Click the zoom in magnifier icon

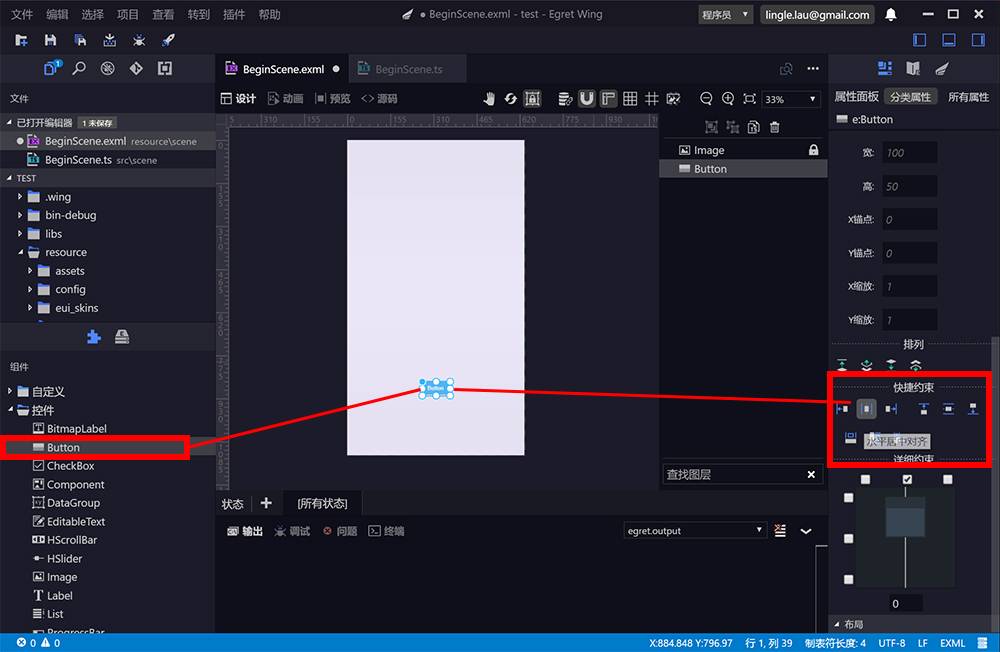coord(728,98)
